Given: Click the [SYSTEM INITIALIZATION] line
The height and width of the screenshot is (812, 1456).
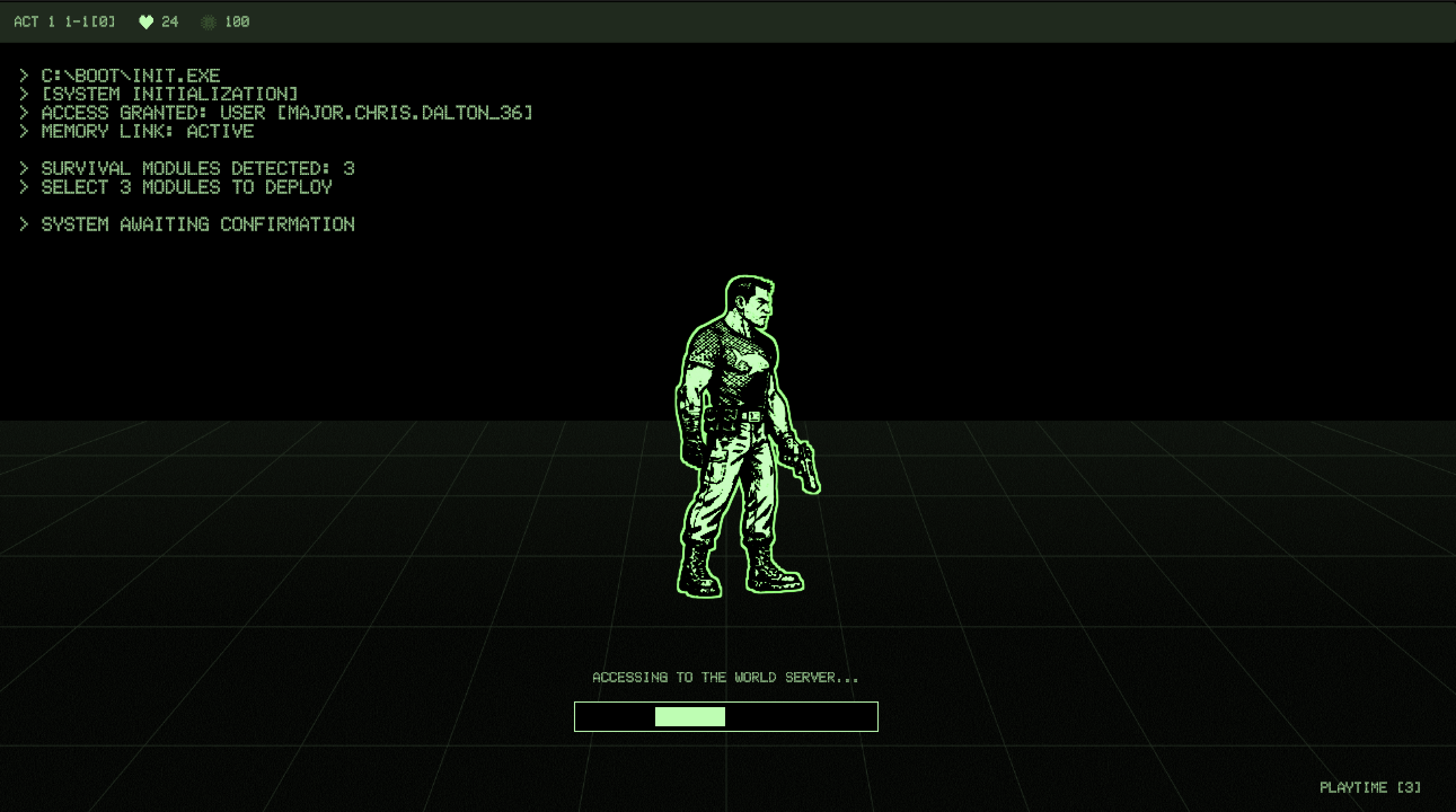Looking at the screenshot, I should click(x=170, y=94).
